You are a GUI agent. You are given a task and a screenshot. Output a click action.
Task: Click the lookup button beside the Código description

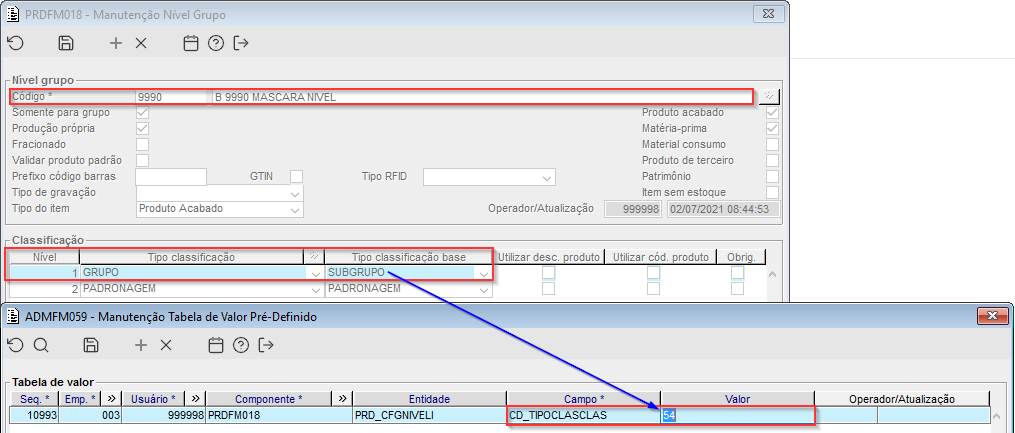[x=769, y=96]
